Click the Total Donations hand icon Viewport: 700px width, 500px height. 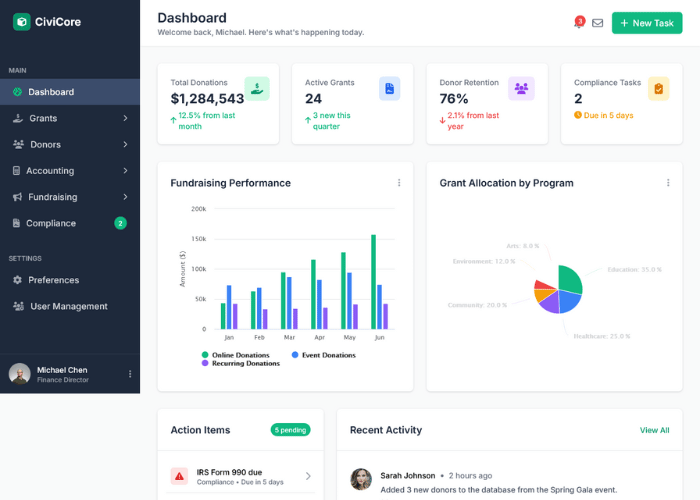[257, 88]
